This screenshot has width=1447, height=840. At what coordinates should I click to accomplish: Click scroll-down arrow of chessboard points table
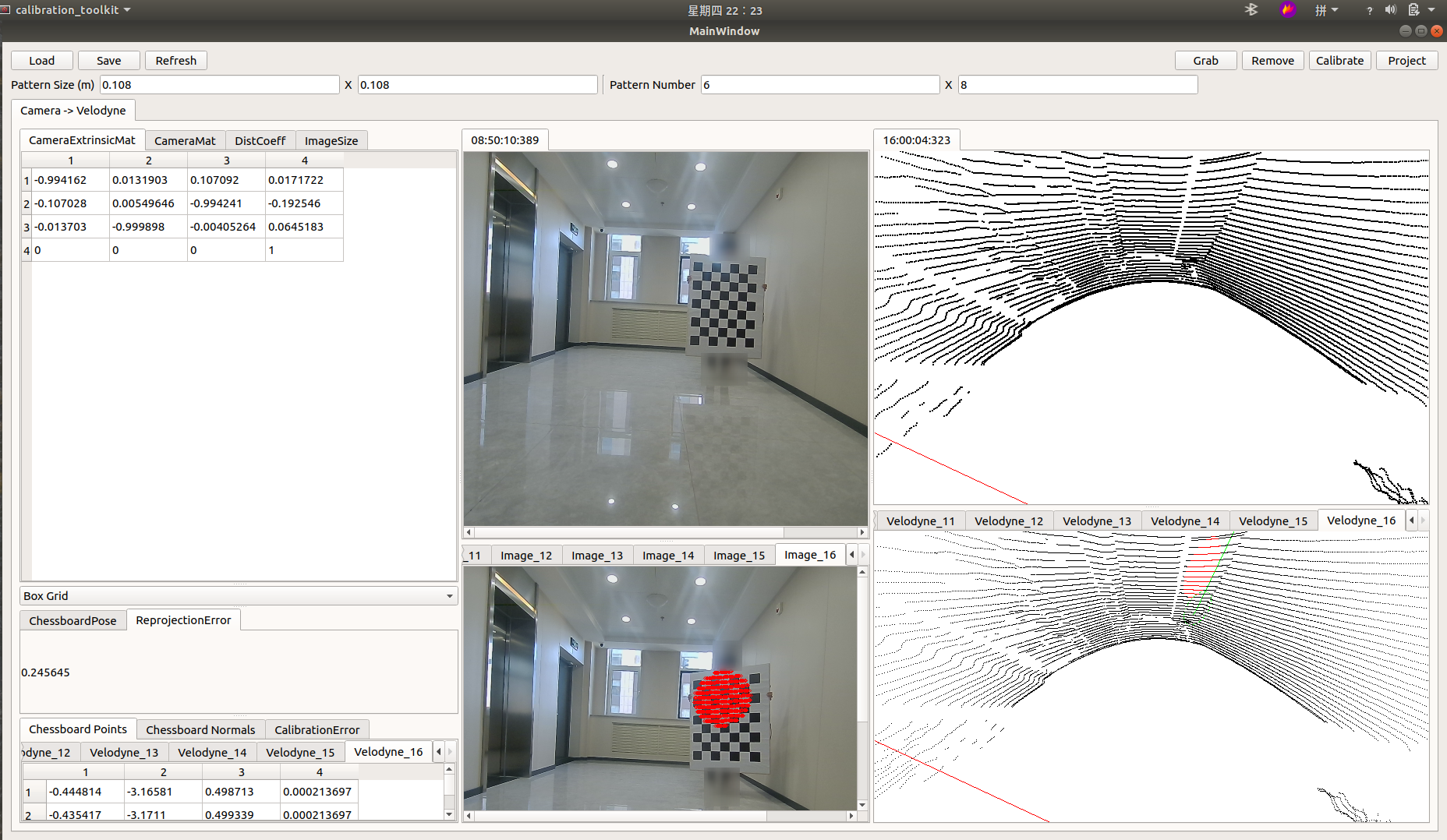click(x=449, y=814)
